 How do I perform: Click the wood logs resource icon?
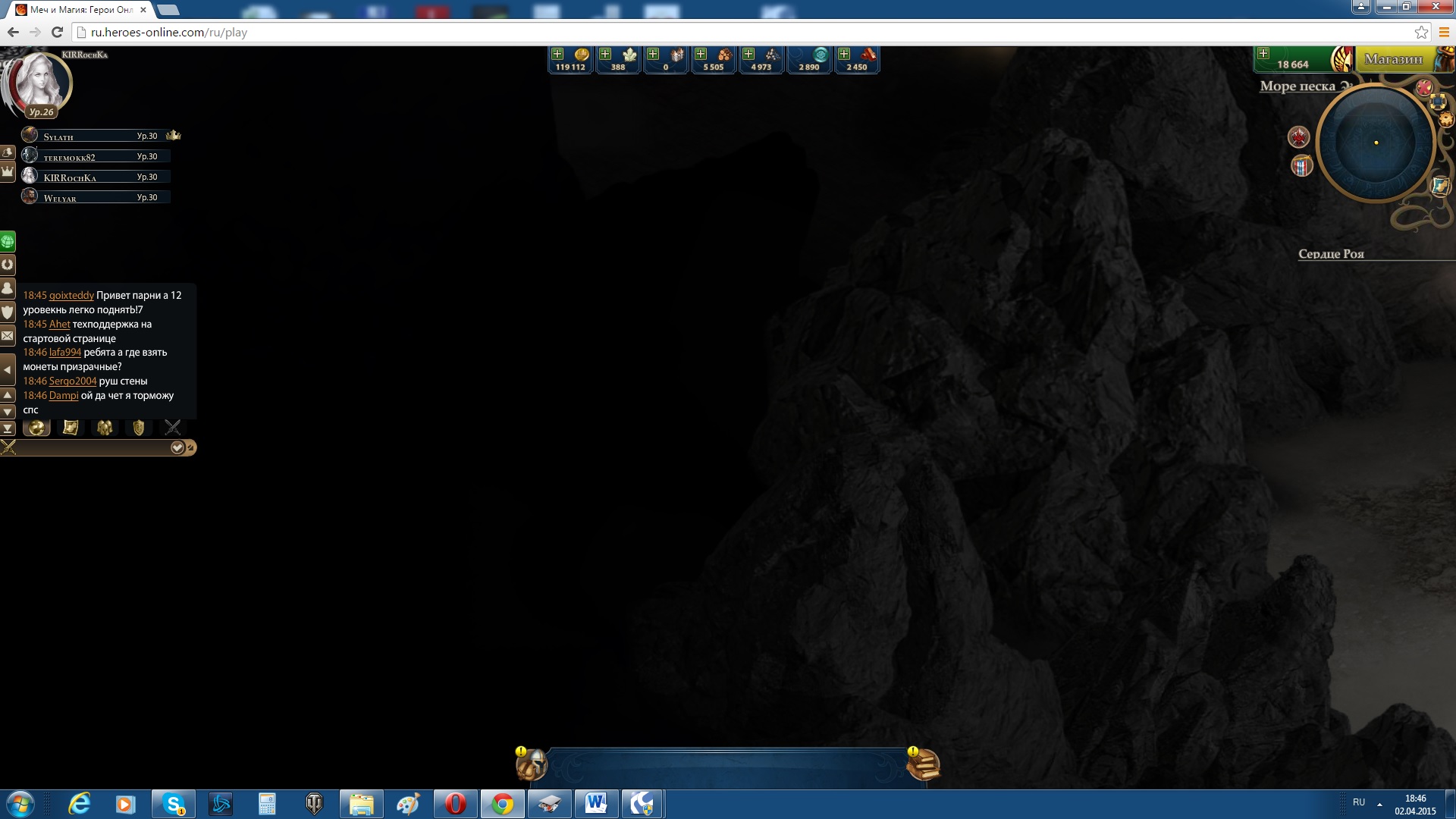725,55
